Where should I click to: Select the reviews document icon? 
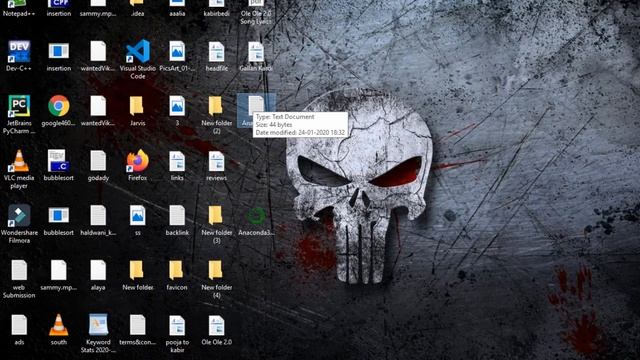pos(216,165)
